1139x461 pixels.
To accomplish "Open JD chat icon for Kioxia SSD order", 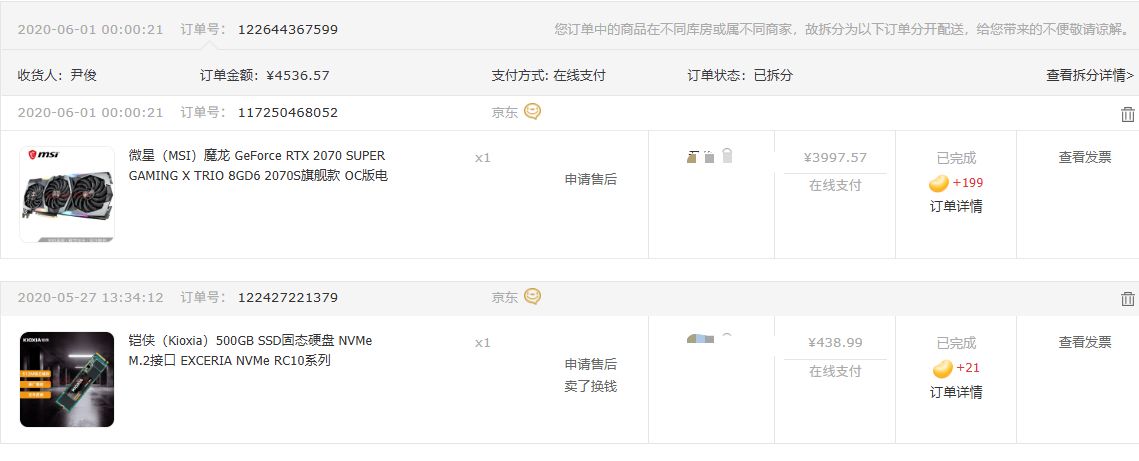I will [x=533, y=297].
